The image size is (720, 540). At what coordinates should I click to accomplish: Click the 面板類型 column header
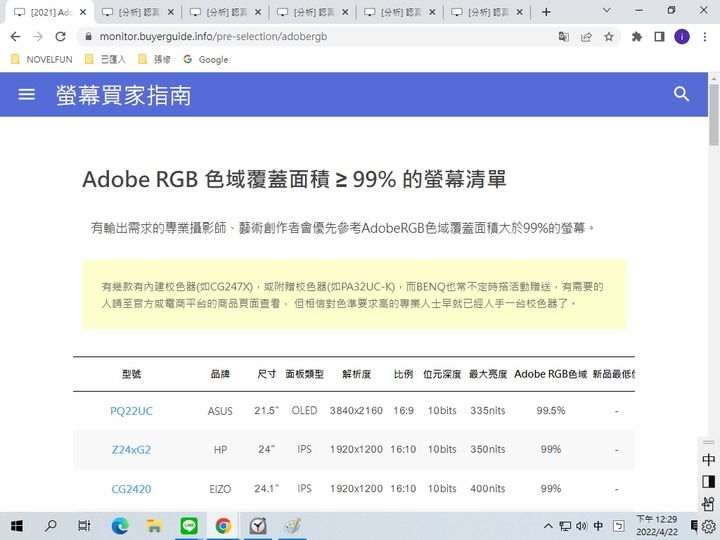304,374
